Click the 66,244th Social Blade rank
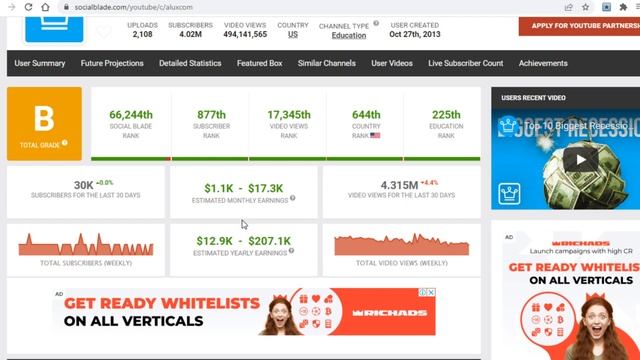The image size is (640, 360). pyautogui.click(x=131, y=115)
